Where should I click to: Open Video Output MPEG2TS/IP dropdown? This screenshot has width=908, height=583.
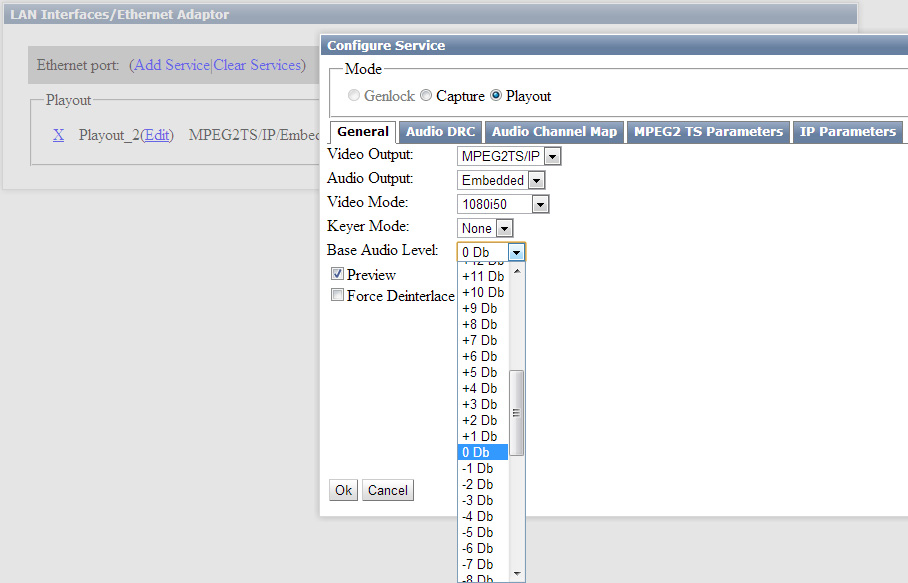(x=509, y=156)
